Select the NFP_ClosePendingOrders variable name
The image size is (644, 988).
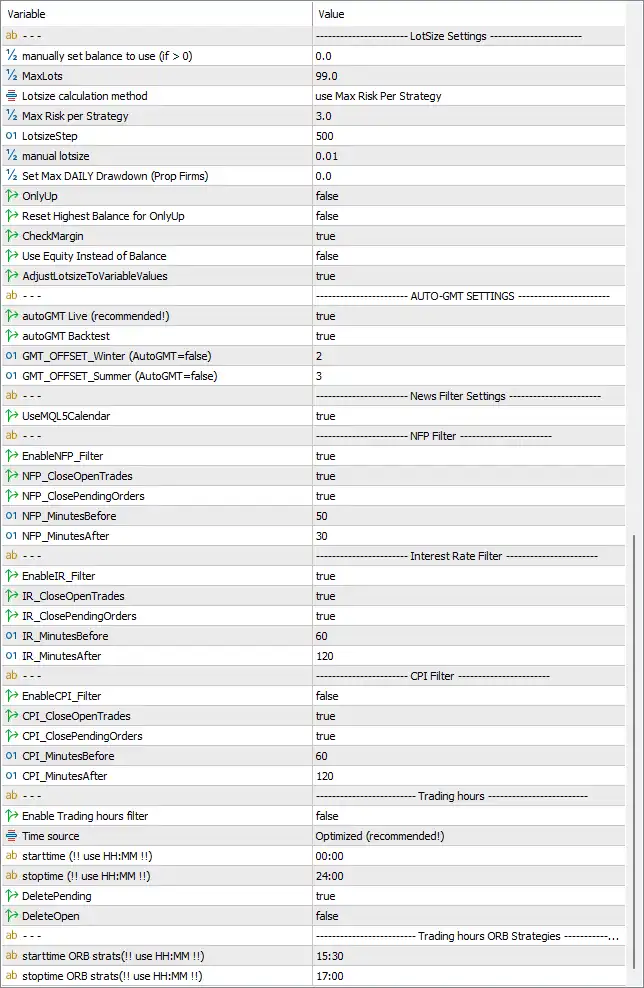click(83, 496)
